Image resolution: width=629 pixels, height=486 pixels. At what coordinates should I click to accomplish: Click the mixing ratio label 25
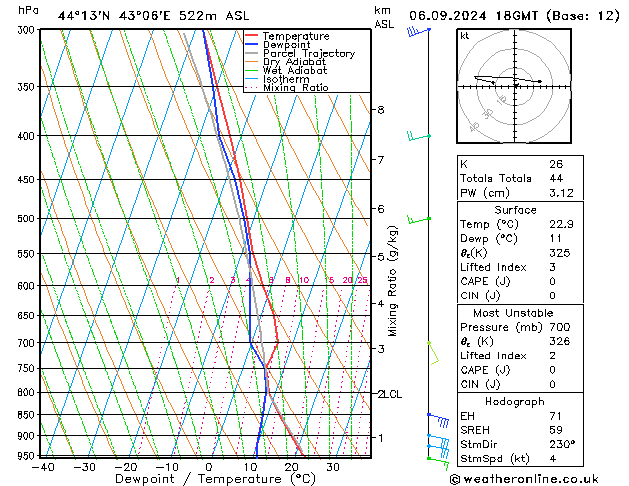pos(362,280)
